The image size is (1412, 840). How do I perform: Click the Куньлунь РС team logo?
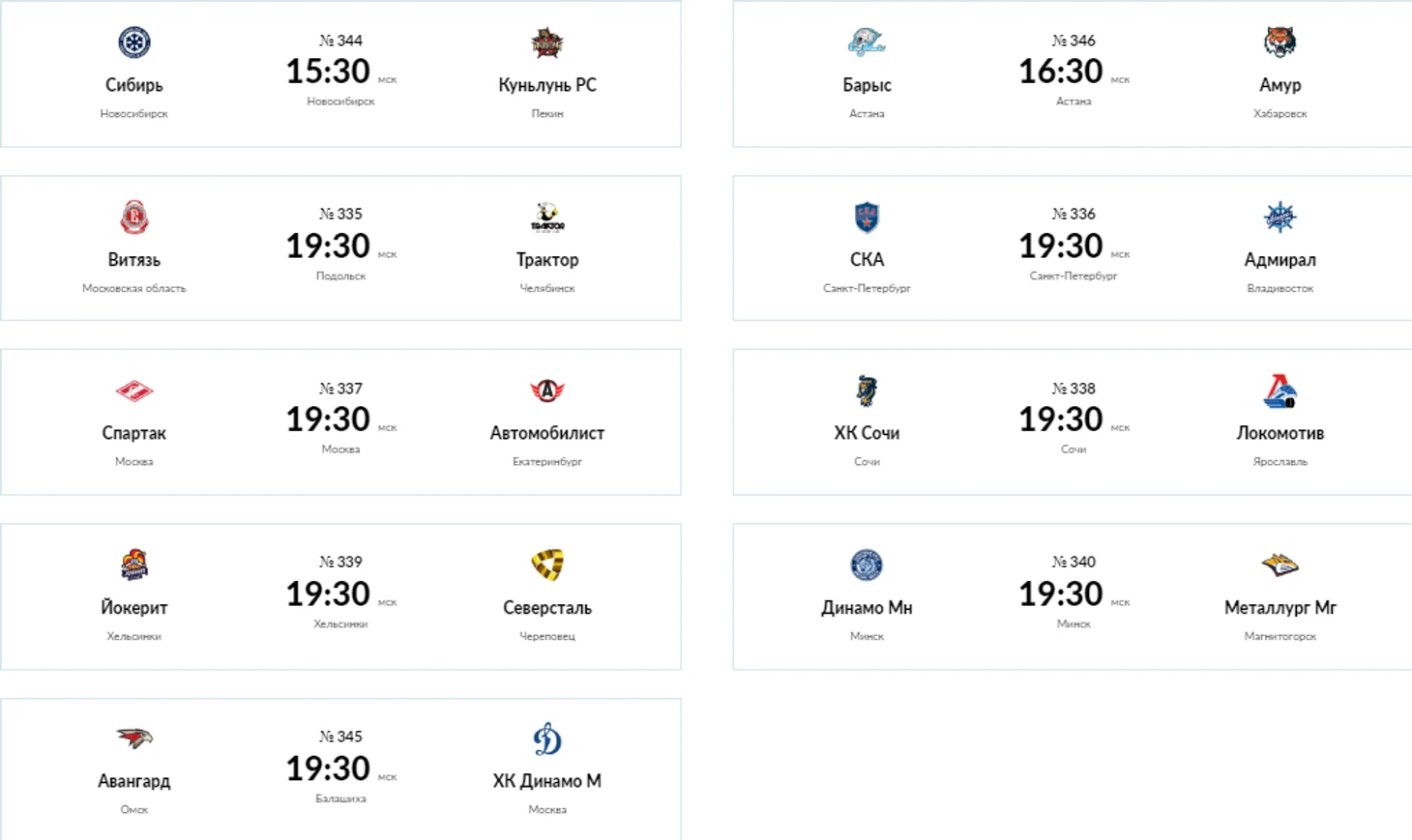547,43
